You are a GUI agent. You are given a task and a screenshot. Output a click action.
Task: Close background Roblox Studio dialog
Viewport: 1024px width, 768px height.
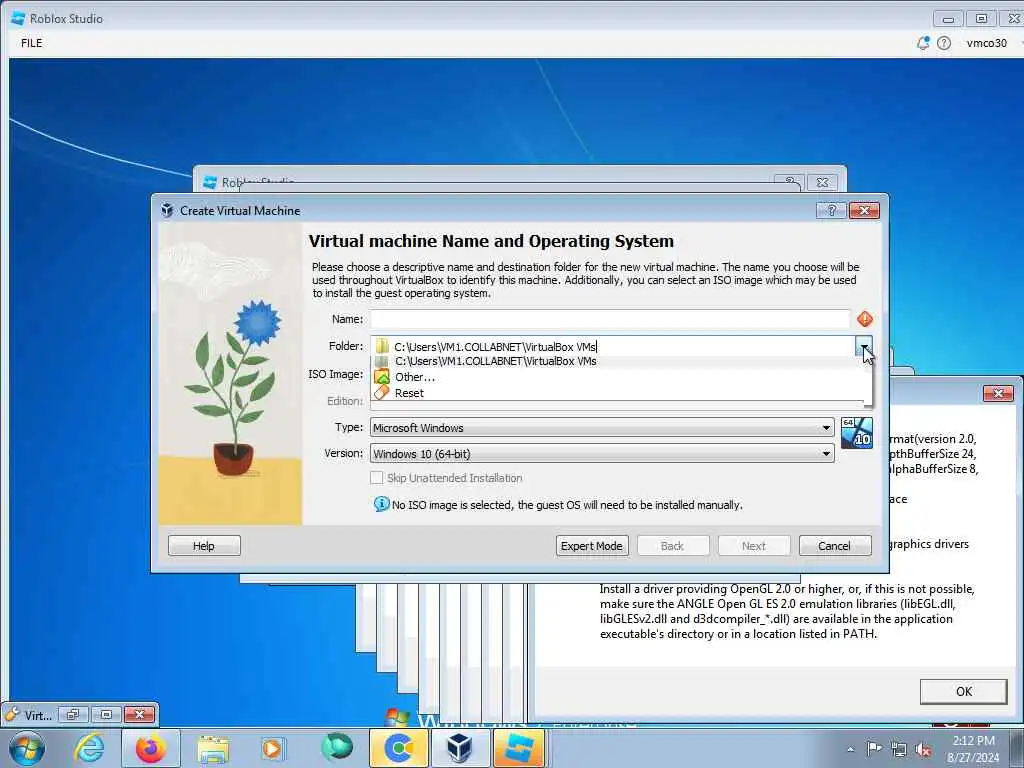point(822,182)
